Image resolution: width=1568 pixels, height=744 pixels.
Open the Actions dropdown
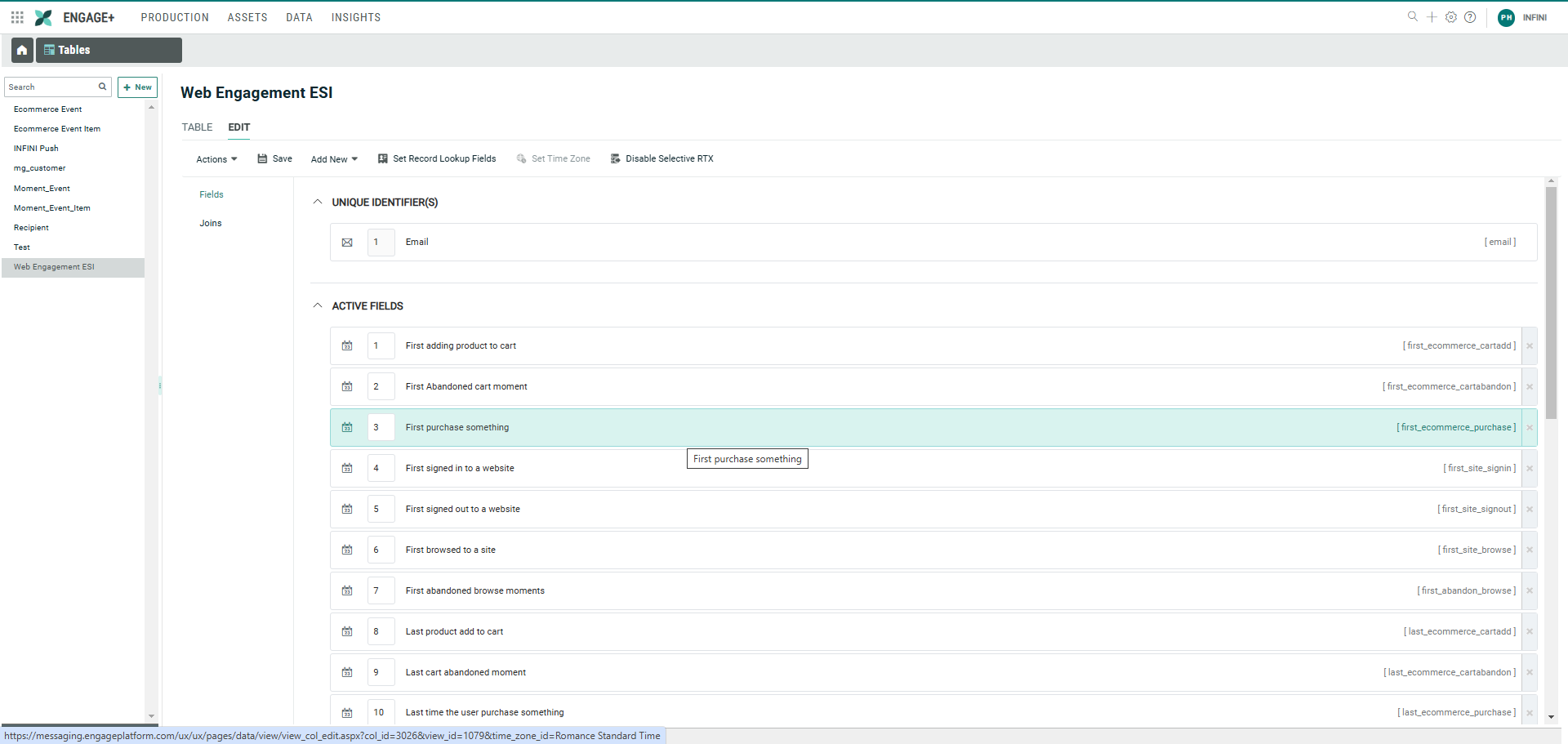pos(216,159)
